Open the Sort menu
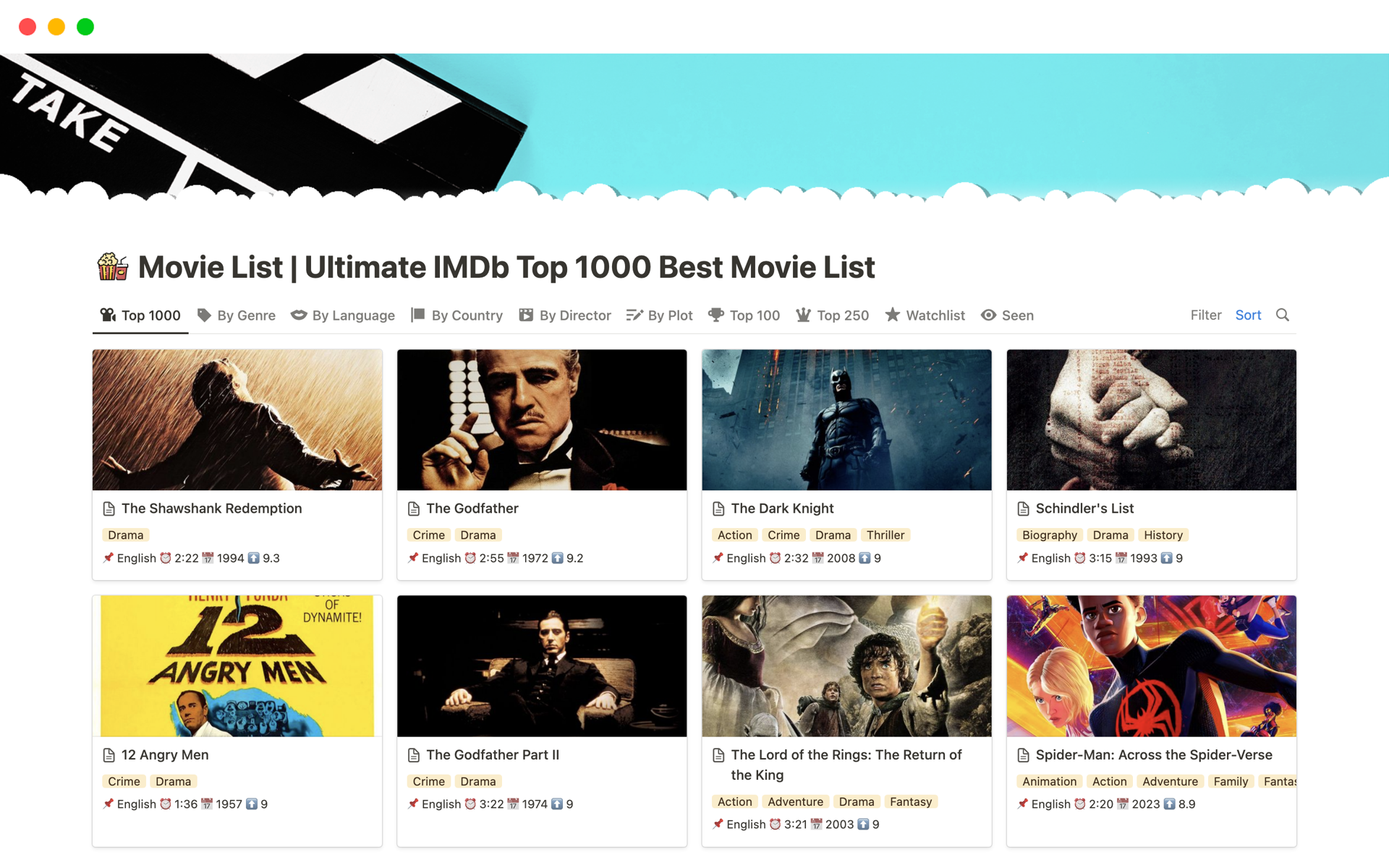 click(1248, 315)
